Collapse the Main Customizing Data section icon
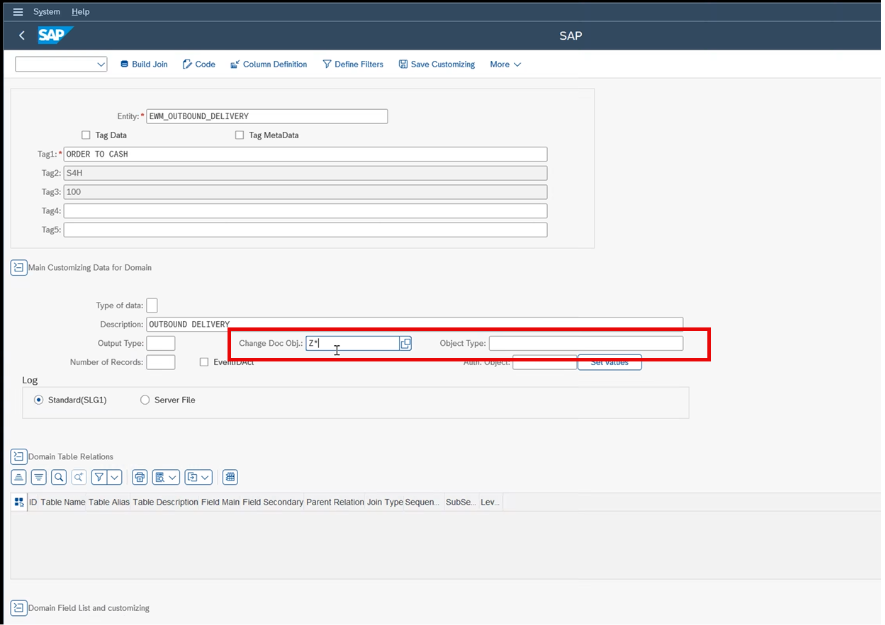The image size is (885, 625). click(18, 268)
